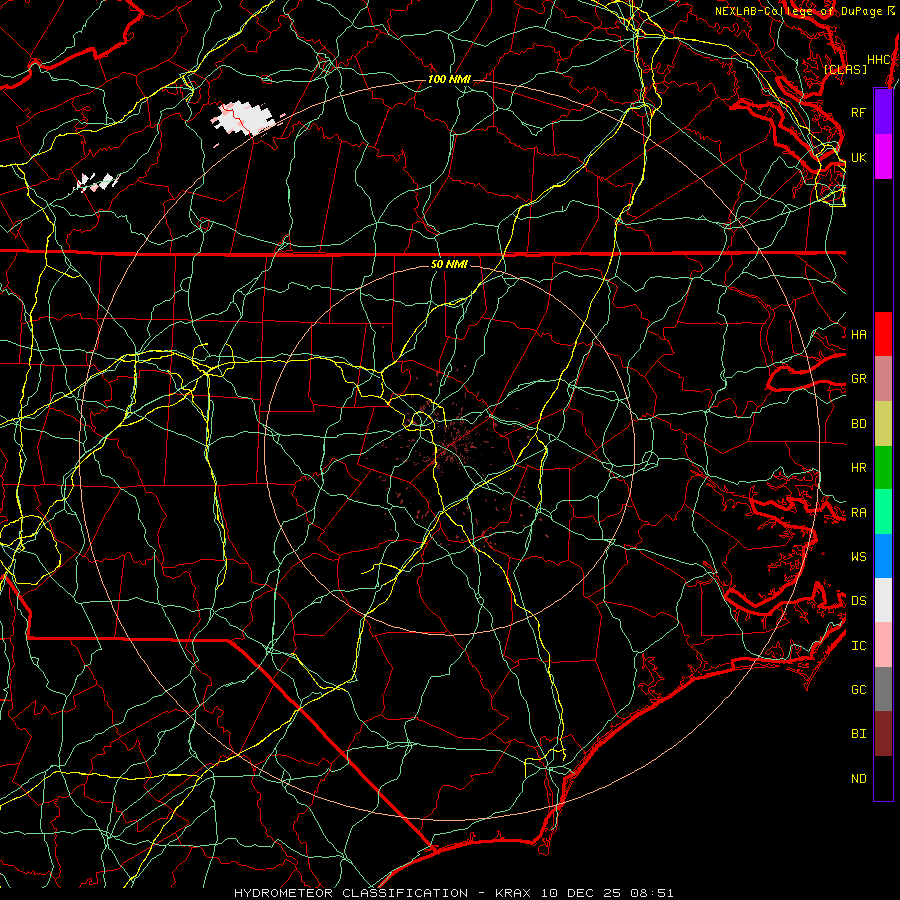
Task: Click the light pink IC legend swatch
Action: tap(883, 645)
